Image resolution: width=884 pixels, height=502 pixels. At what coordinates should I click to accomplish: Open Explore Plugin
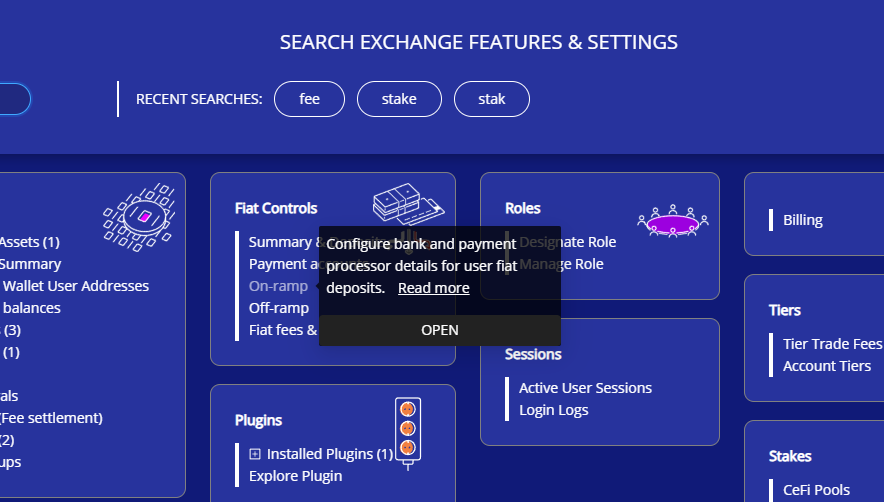click(295, 476)
